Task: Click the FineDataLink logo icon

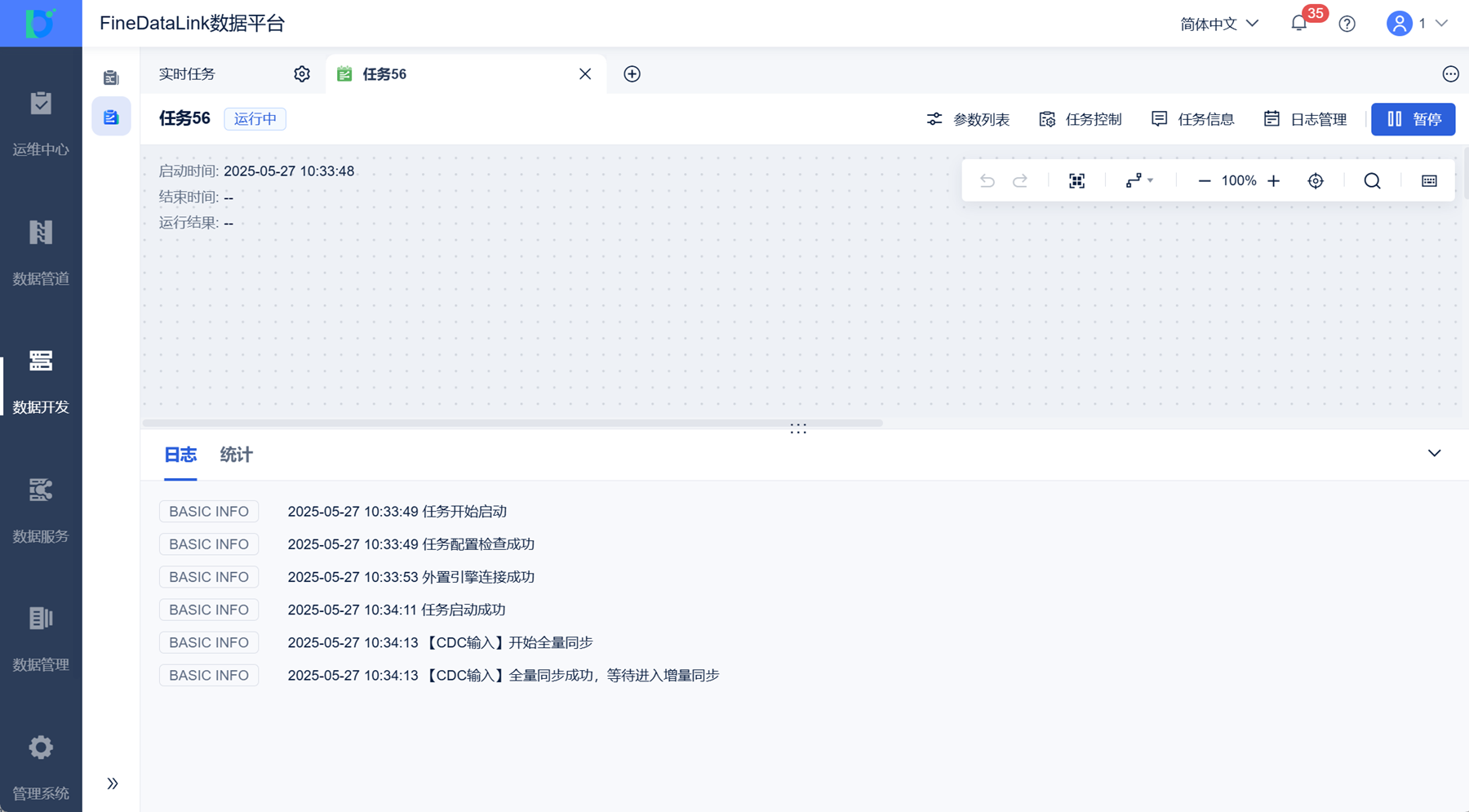Action: (40, 23)
